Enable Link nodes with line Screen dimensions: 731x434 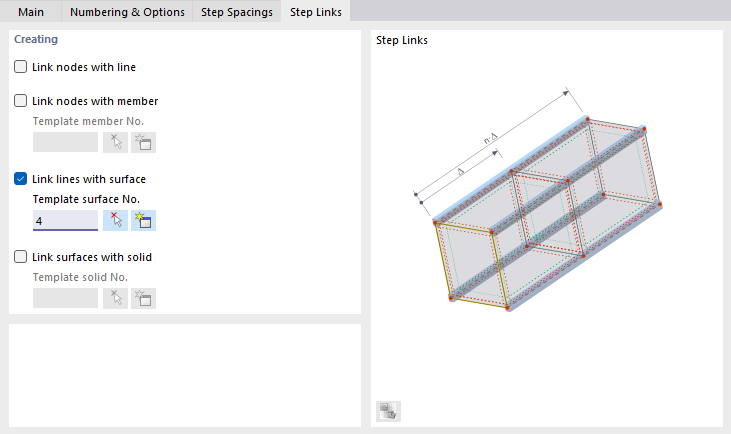tap(21, 67)
